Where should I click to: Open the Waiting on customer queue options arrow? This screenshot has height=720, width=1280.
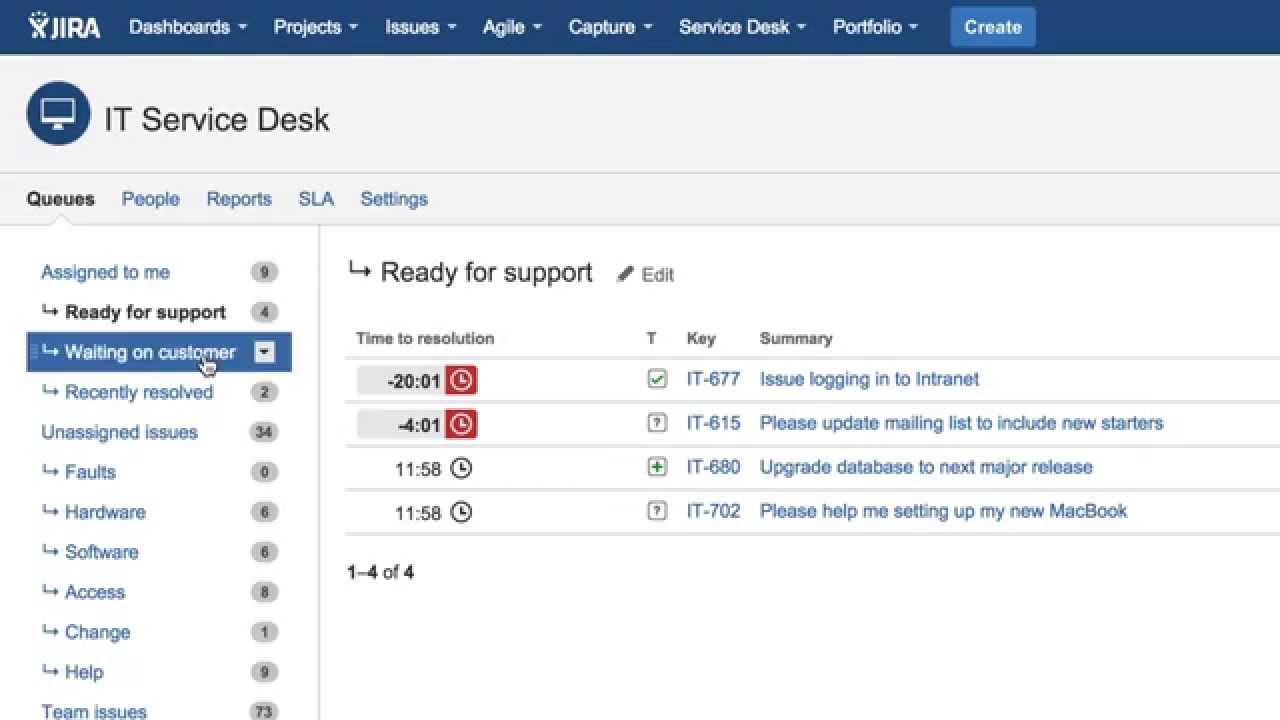coord(264,352)
